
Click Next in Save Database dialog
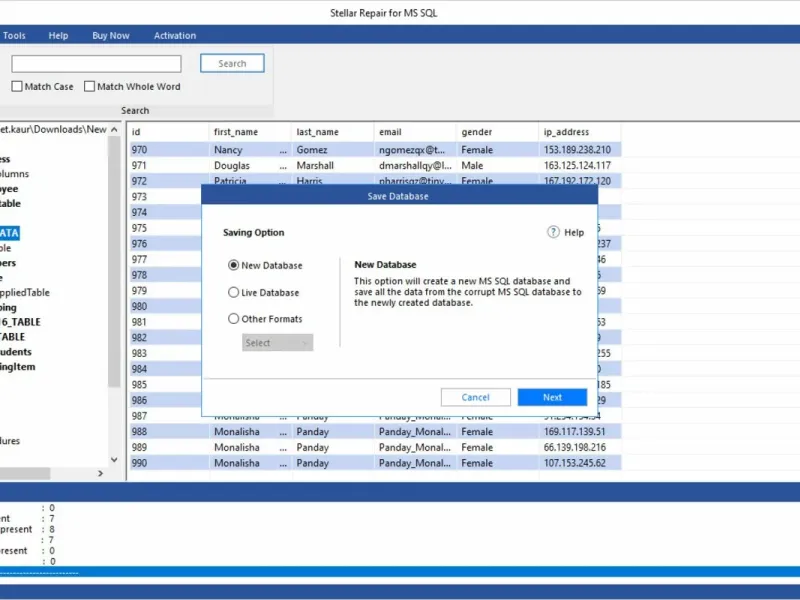[x=552, y=397]
